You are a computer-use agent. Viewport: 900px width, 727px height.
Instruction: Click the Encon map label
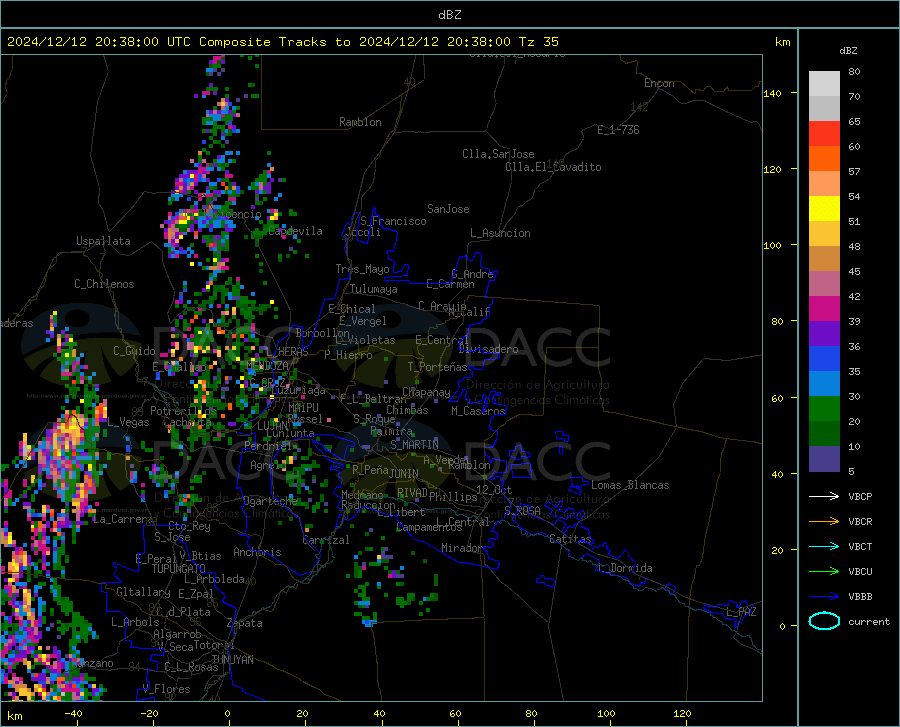pyautogui.click(x=659, y=83)
